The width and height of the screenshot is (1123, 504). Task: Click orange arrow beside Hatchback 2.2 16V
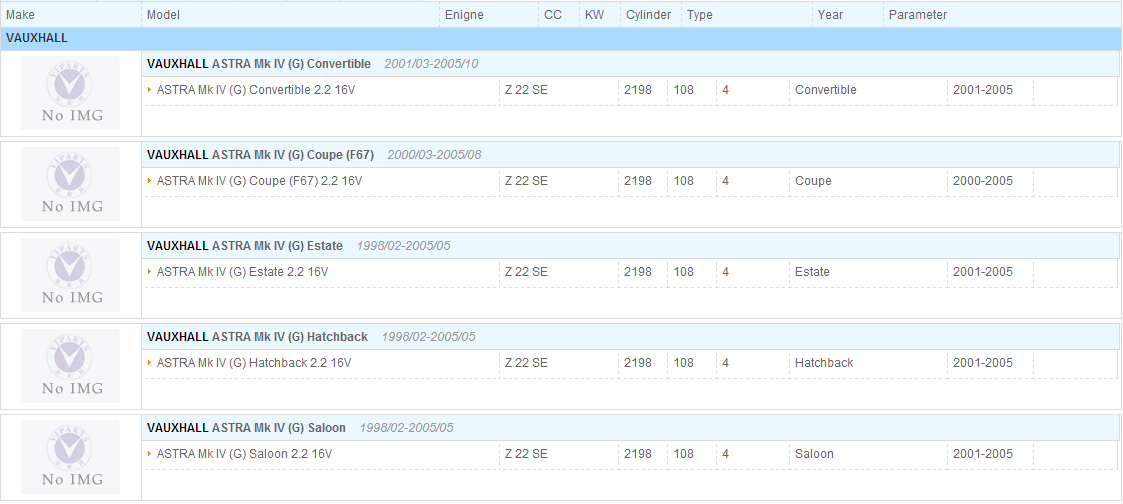coord(150,362)
